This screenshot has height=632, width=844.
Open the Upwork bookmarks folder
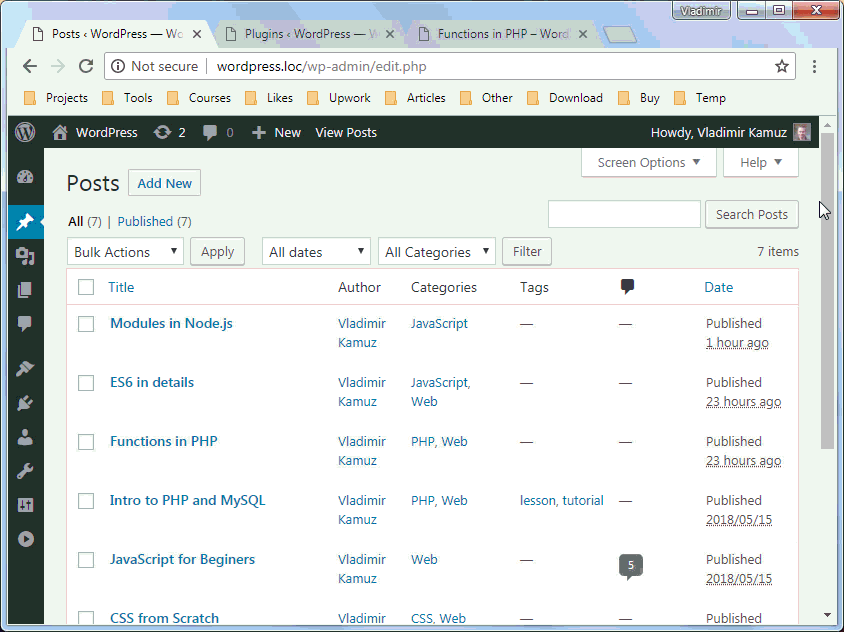339,98
